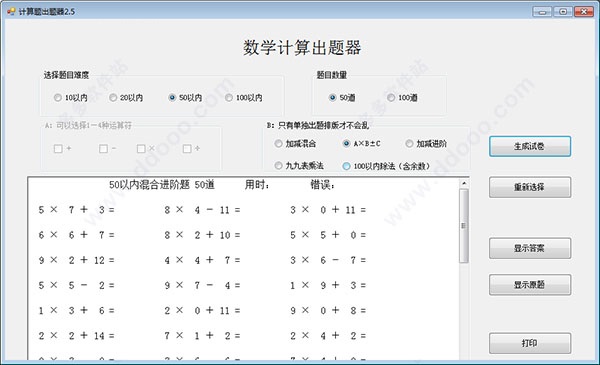Click the problem 2 × 0 + 11 =

pyautogui.click(x=202, y=310)
